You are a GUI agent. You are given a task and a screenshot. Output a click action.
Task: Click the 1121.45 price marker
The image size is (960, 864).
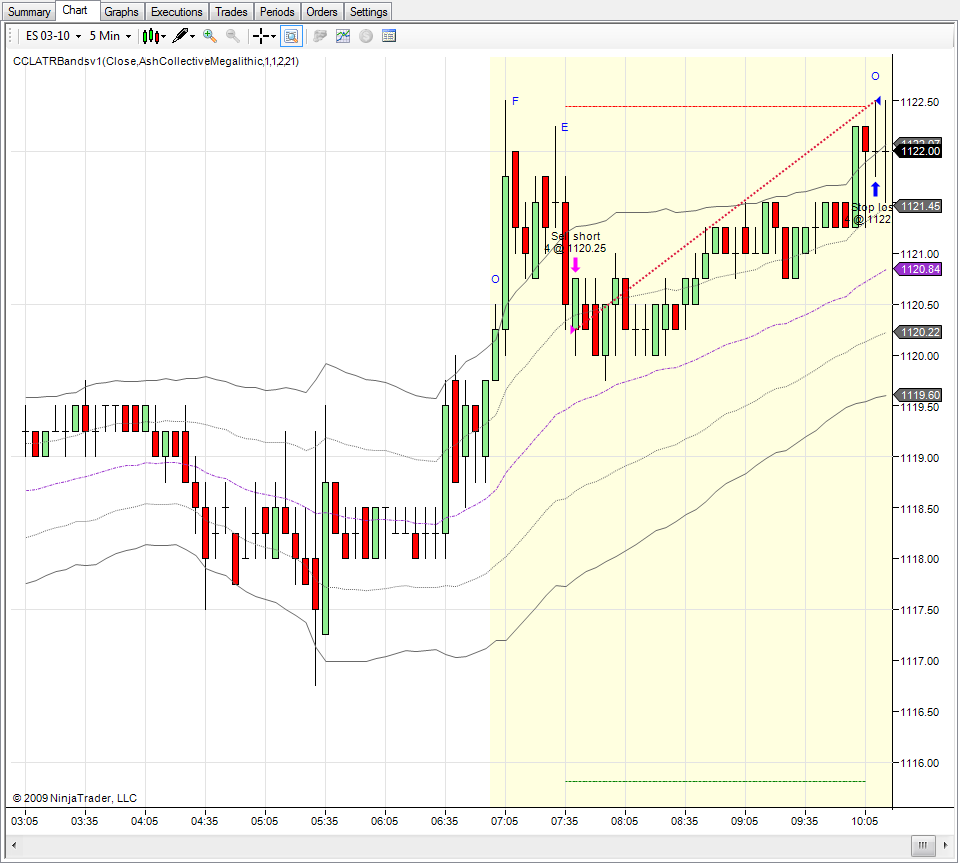click(918, 206)
